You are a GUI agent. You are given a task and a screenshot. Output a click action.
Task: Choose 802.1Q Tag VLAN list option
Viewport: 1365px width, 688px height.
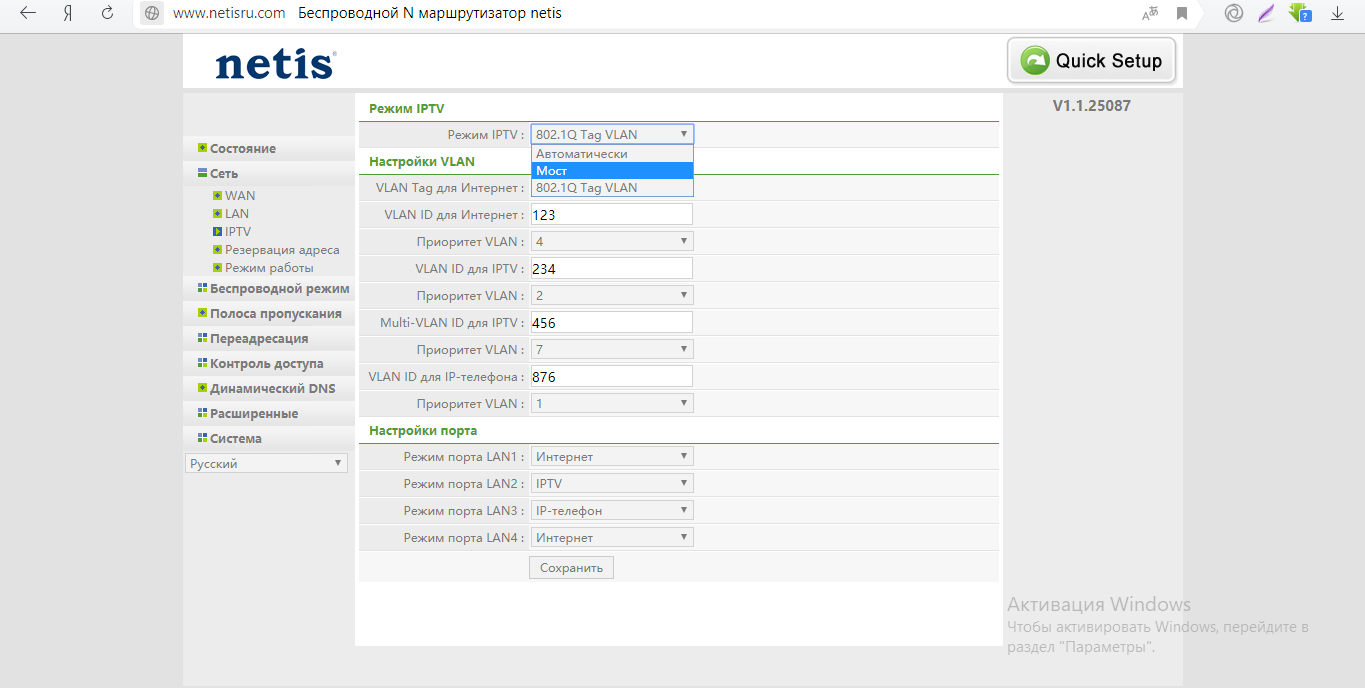[x=612, y=187]
